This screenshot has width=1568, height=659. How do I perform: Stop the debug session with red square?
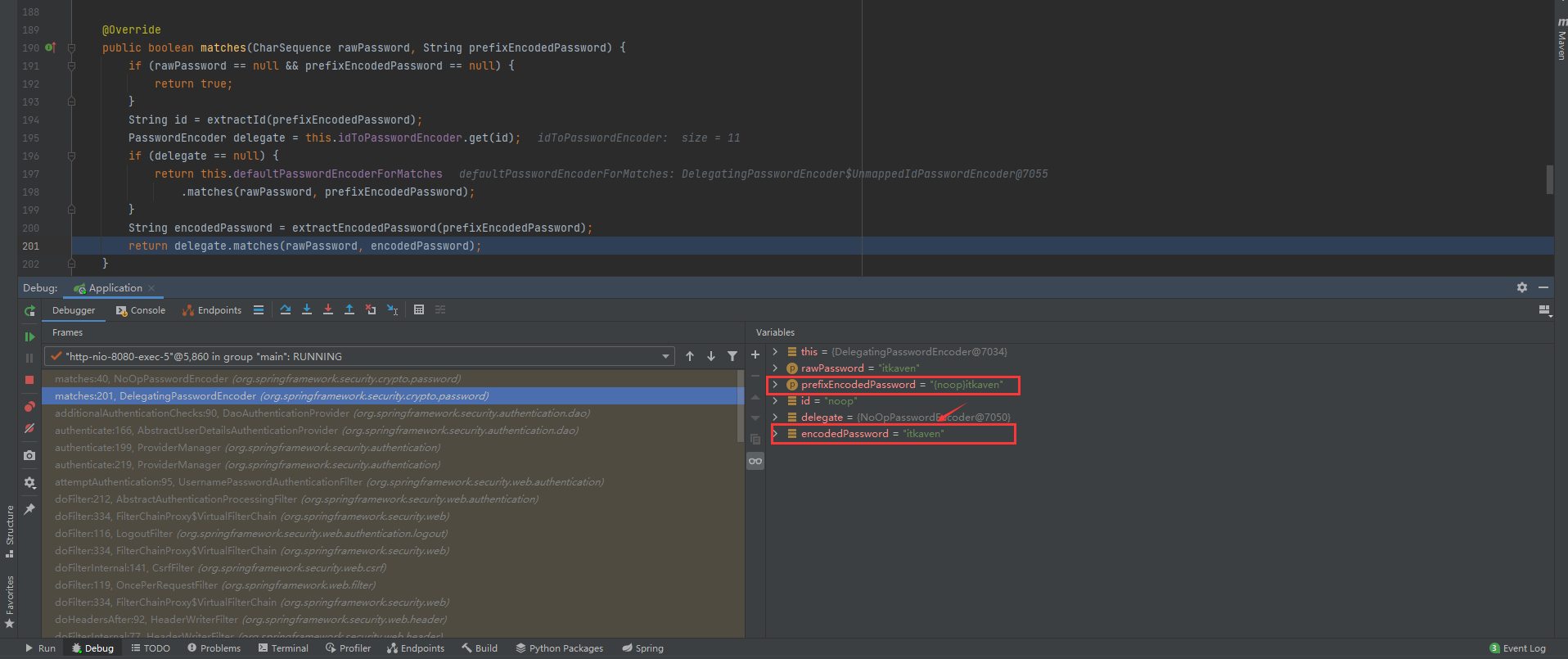point(29,380)
